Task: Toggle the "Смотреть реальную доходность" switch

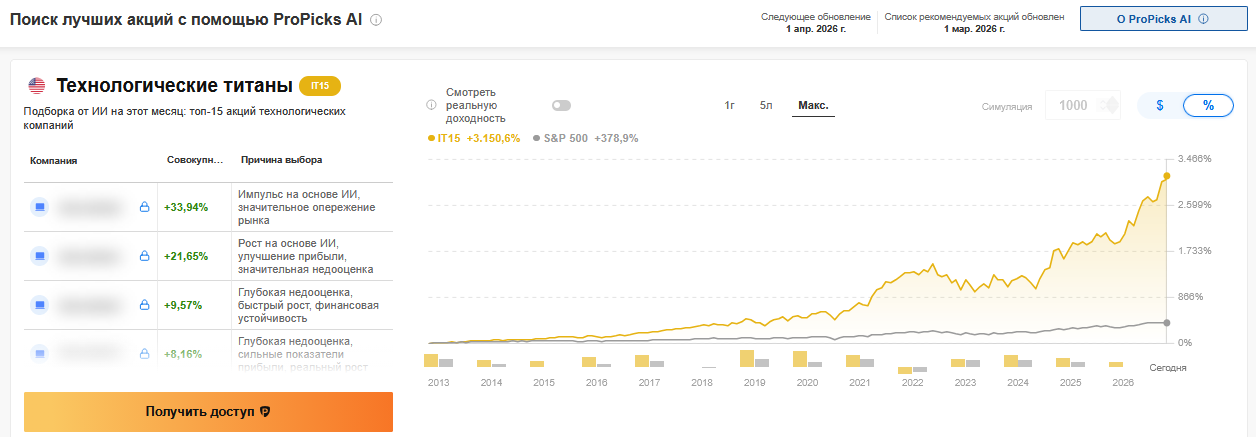Action: [x=561, y=105]
